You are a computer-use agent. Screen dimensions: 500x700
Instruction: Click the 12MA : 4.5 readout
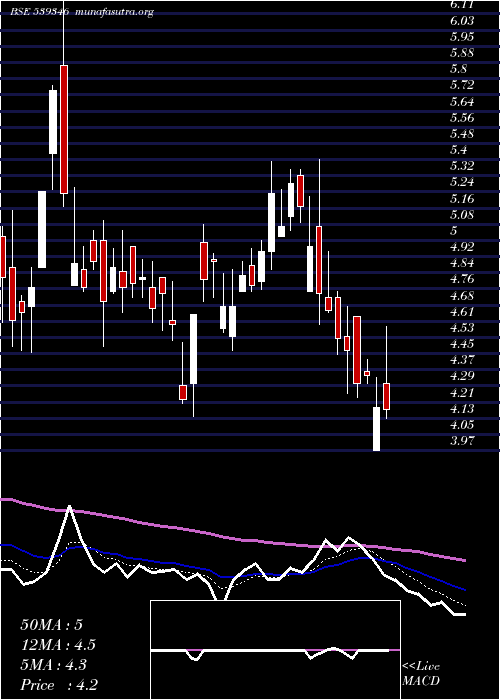pyautogui.click(x=58, y=645)
